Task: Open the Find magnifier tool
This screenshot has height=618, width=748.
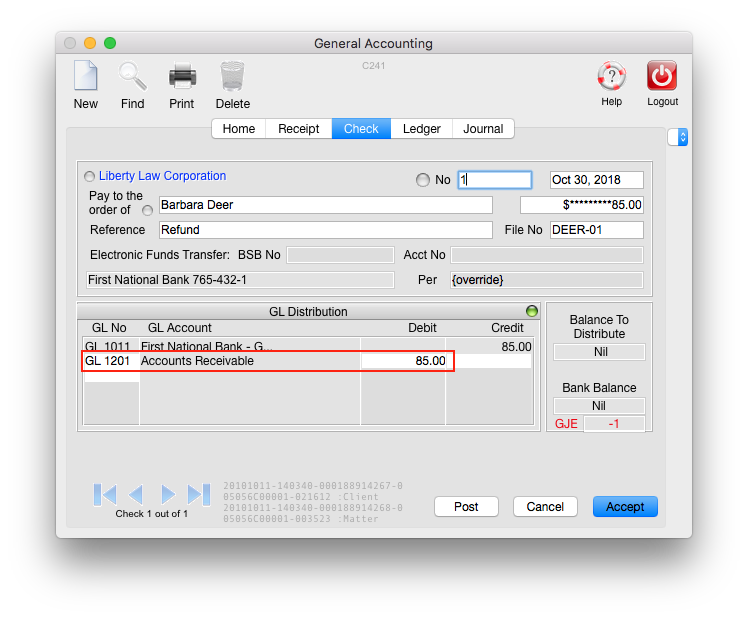Action: click(133, 76)
